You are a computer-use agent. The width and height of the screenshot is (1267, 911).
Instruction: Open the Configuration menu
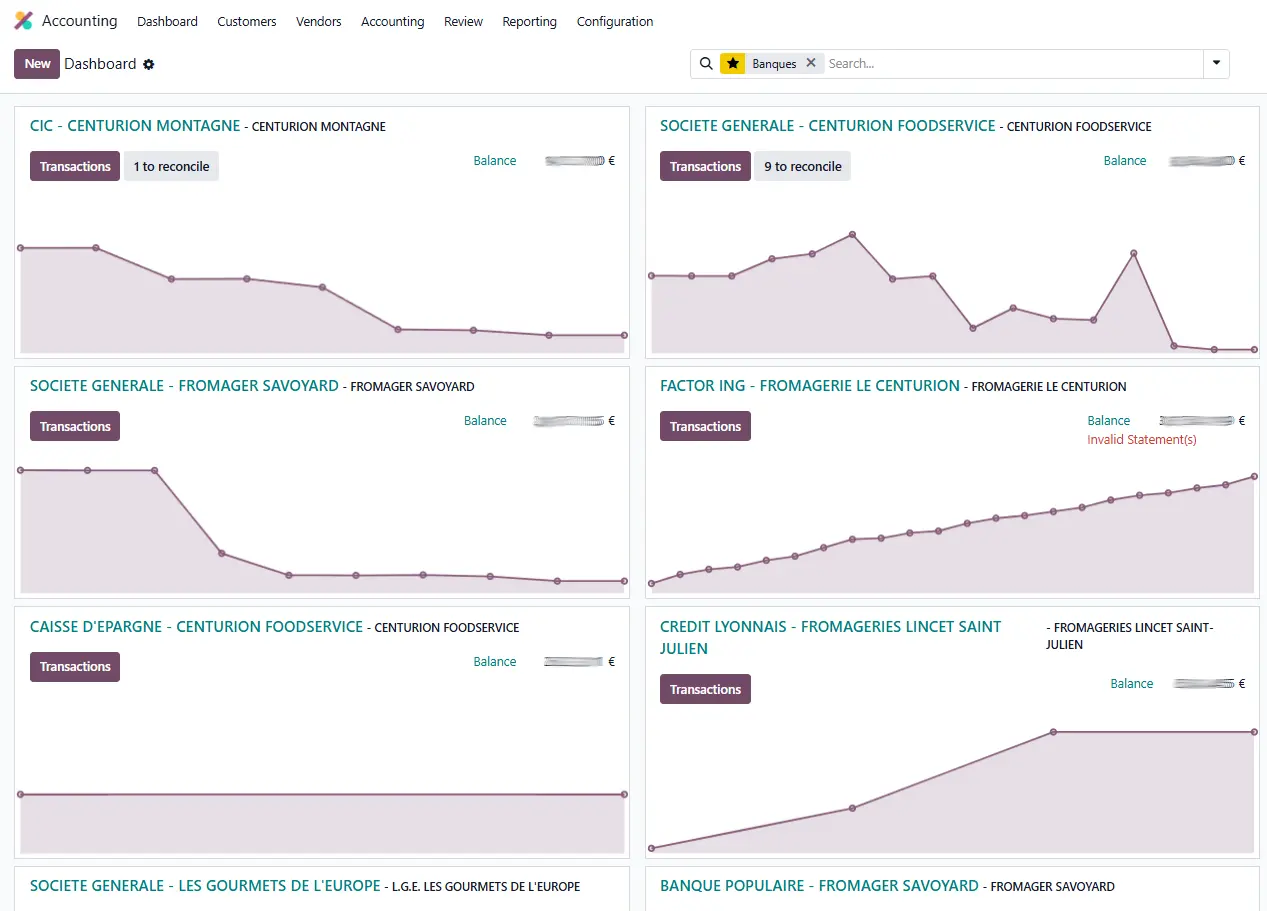(615, 21)
